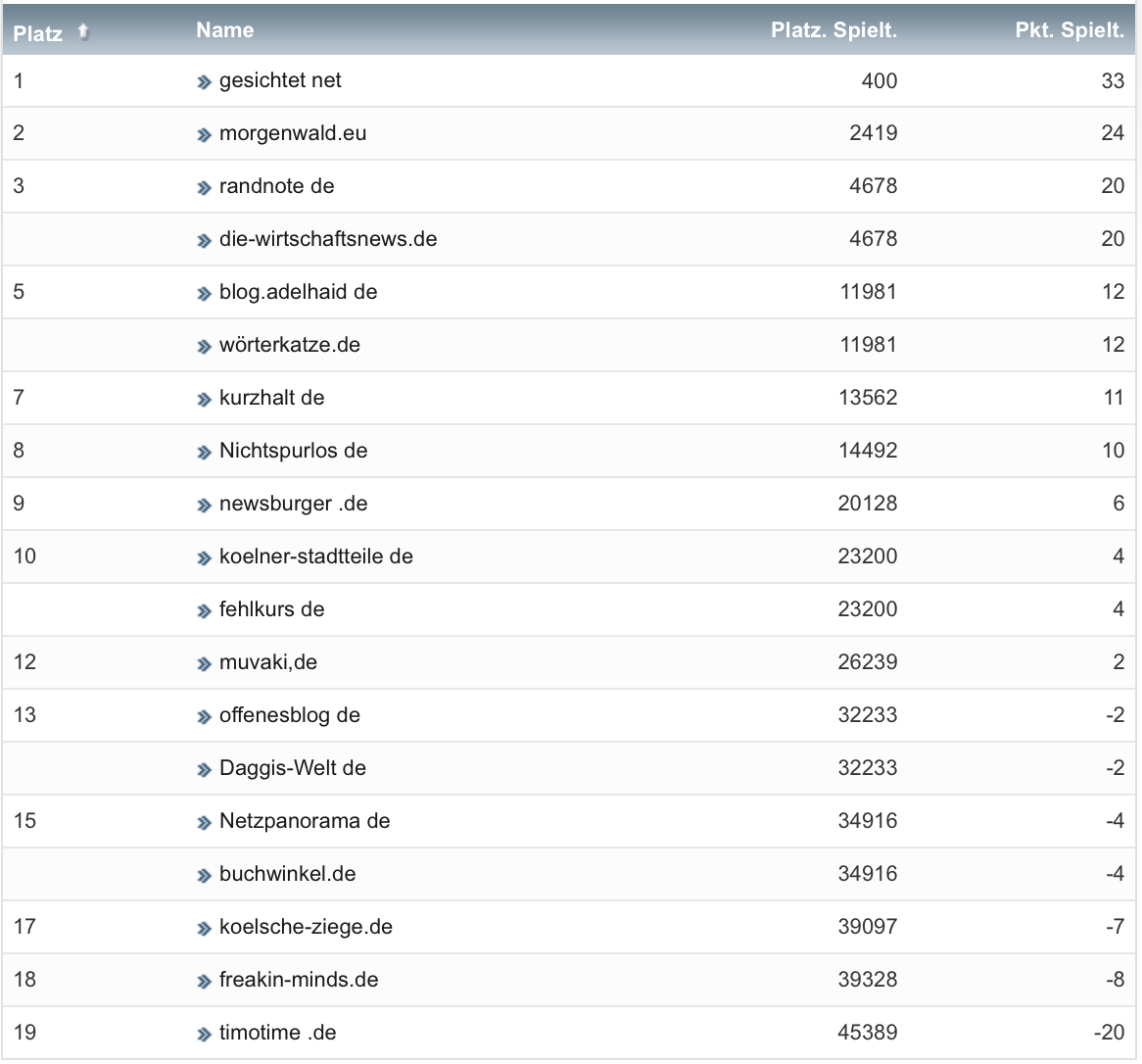Open the koelner-stadtteile de link
Viewport: 1142px width, 1064px height.
[316, 556]
